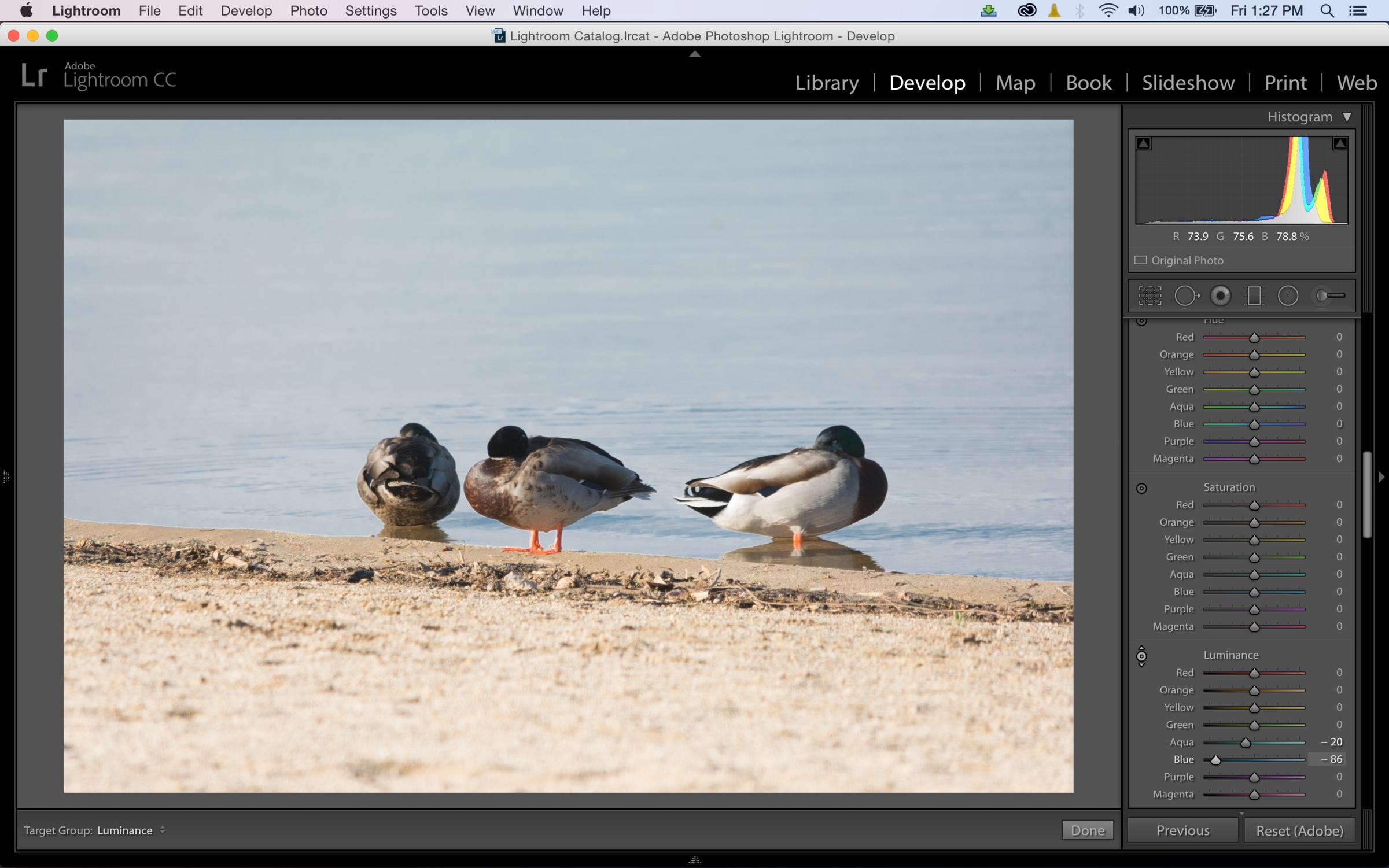Switch to the Library module
The image size is (1389, 868).
click(827, 83)
